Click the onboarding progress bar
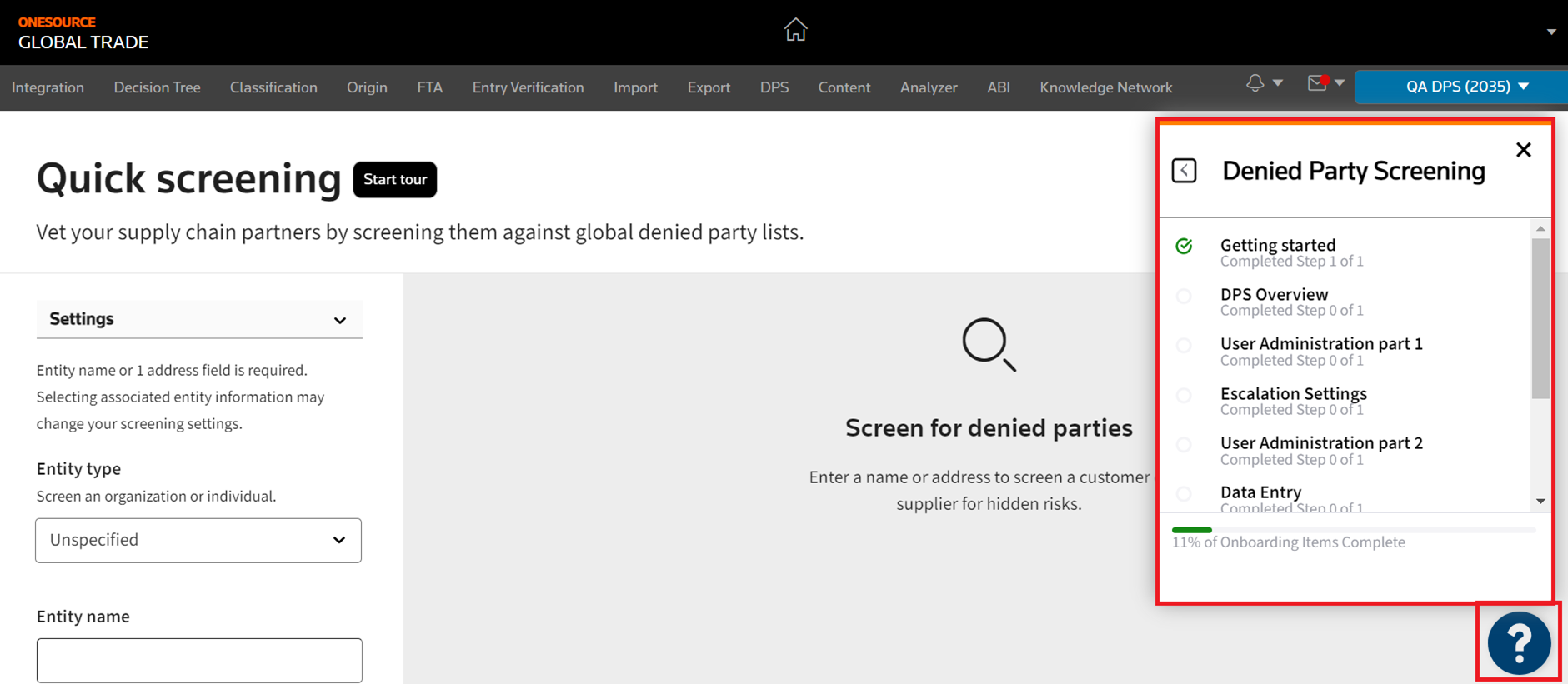 (1353, 530)
